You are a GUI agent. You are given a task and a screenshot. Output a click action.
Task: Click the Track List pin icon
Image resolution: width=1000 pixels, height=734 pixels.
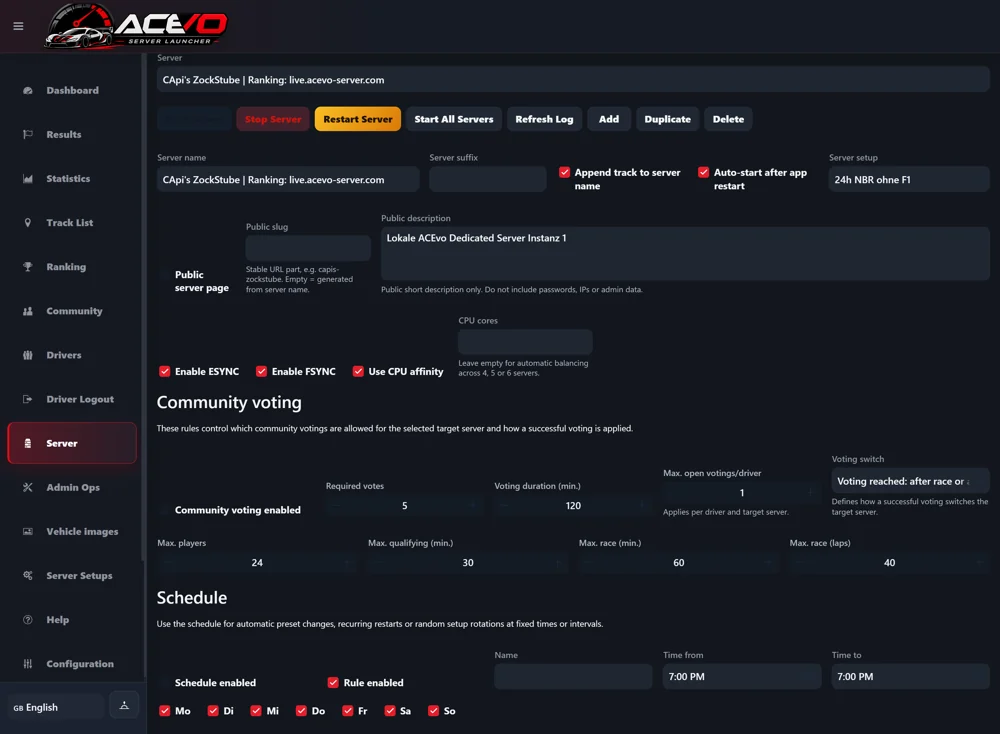click(x=27, y=223)
